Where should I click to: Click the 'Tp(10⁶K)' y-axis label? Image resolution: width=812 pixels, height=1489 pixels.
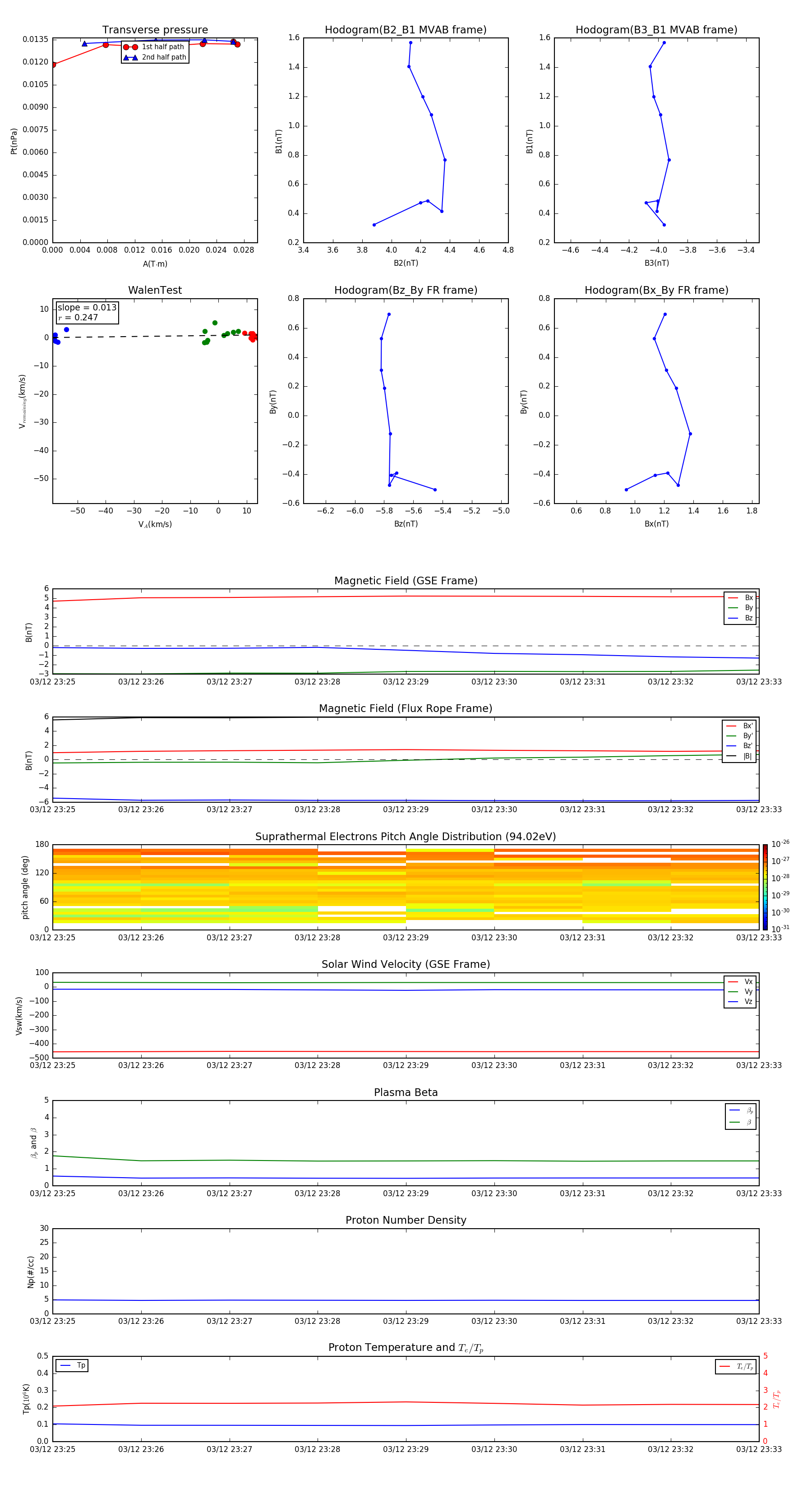pyautogui.click(x=26, y=1399)
